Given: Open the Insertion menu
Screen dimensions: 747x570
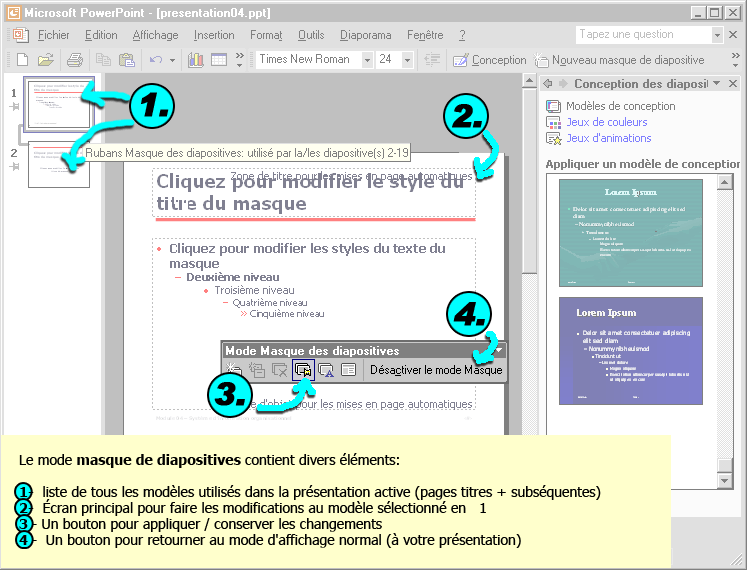Looking at the screenshot, I should tap(214, 35).
